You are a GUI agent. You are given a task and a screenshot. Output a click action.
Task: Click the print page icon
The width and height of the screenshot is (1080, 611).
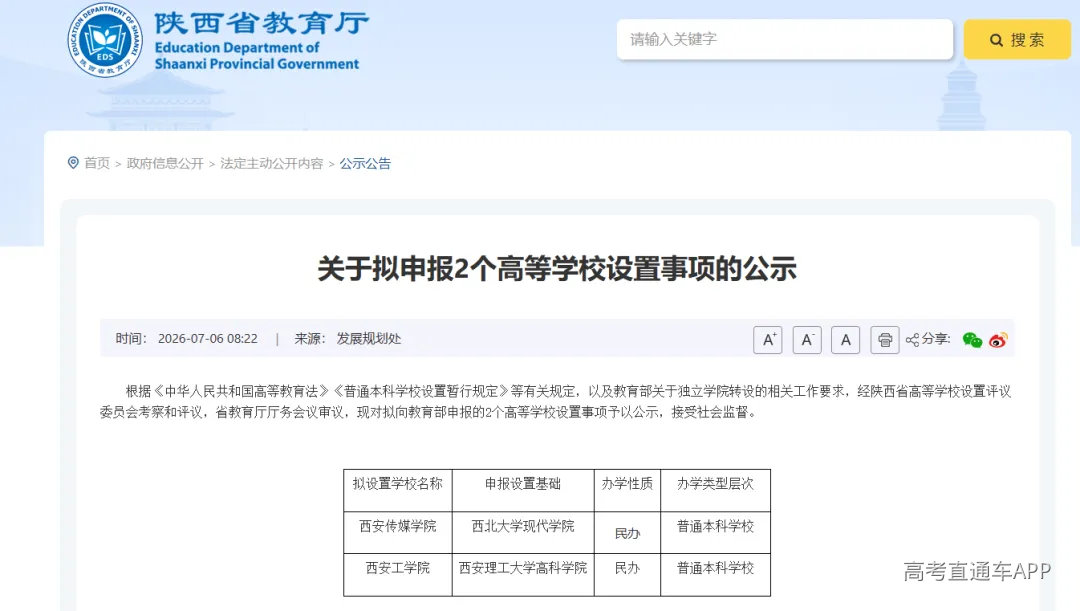(x=885, y=340)
